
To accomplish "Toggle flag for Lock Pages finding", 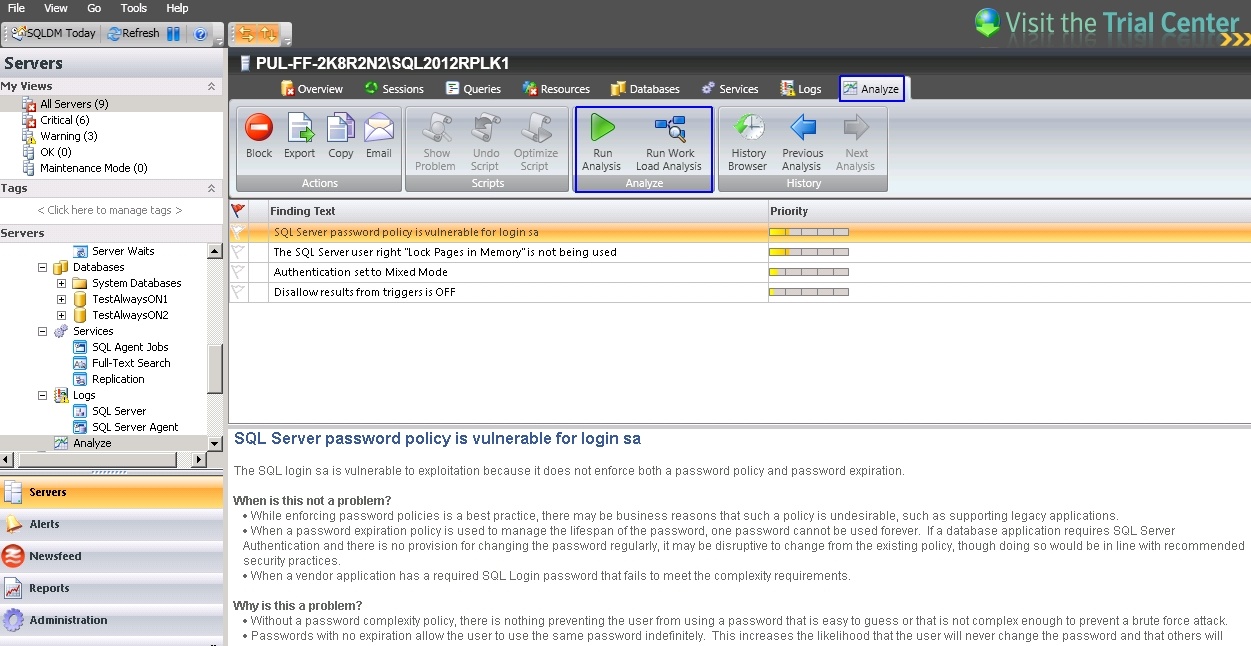I will pos(238,252).
